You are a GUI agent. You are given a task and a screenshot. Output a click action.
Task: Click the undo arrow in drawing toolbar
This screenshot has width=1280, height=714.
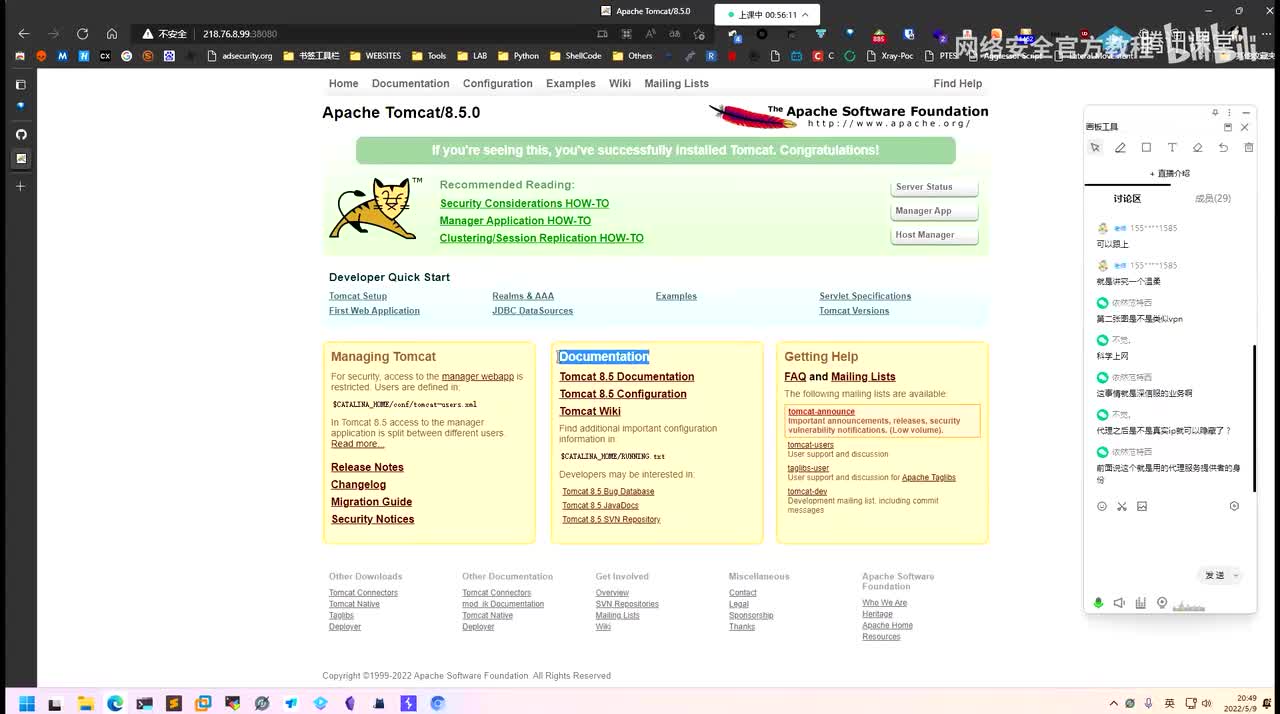pyautogui.click(x=1223, y=147)
